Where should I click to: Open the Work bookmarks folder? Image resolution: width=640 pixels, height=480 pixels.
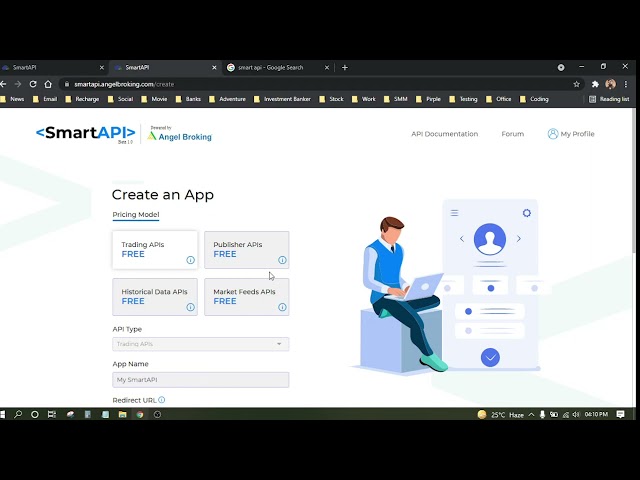pos(363,99)
